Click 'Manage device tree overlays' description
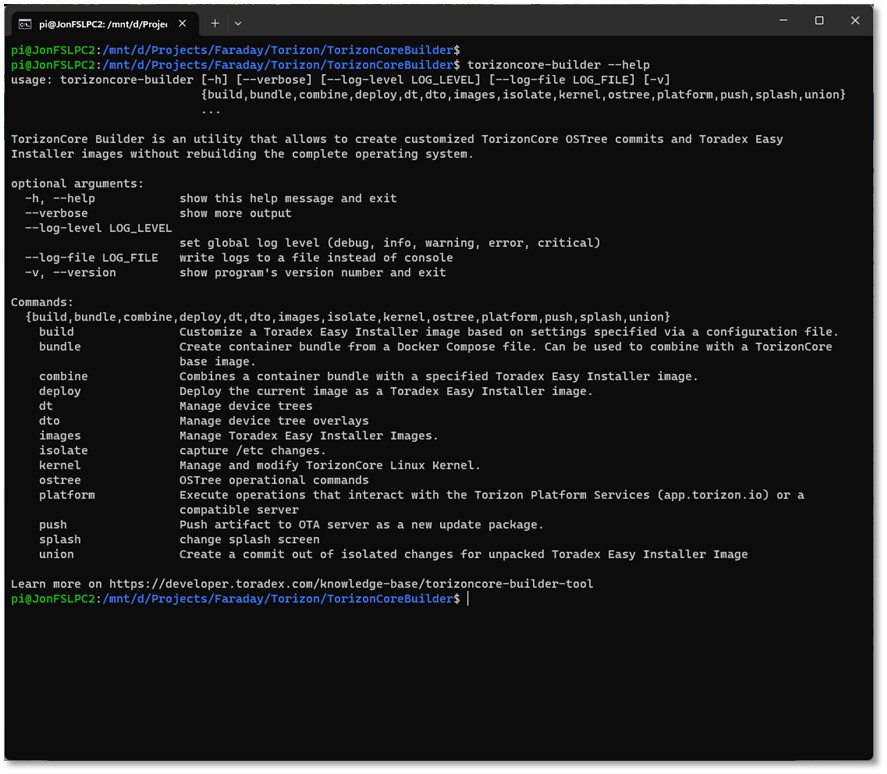Image resolution: width=887 pixels, height=774 pixels. [x=274, y=421]
